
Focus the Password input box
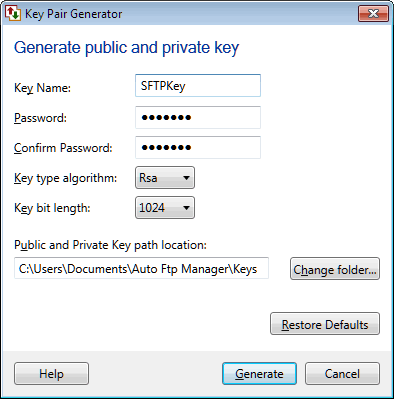198,117
